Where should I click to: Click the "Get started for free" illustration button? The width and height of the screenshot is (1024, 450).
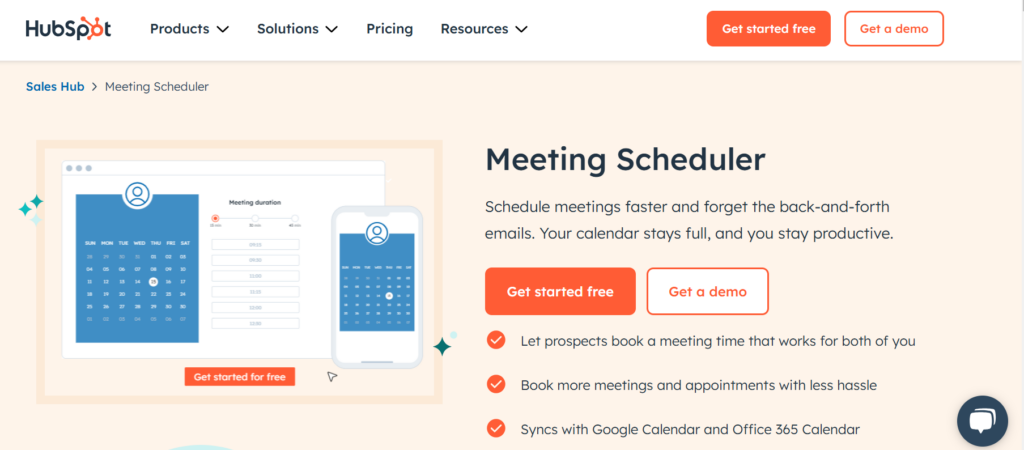240,377
